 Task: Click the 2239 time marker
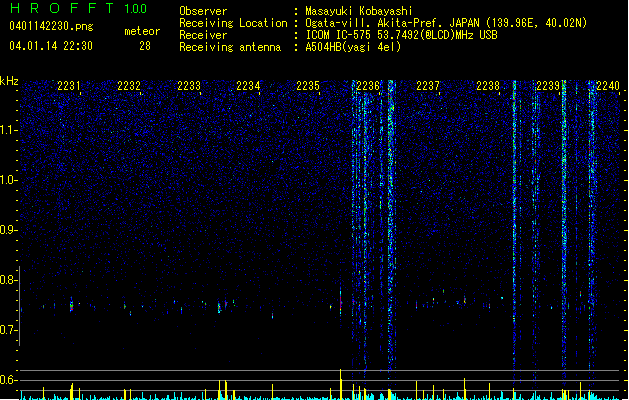548,86
